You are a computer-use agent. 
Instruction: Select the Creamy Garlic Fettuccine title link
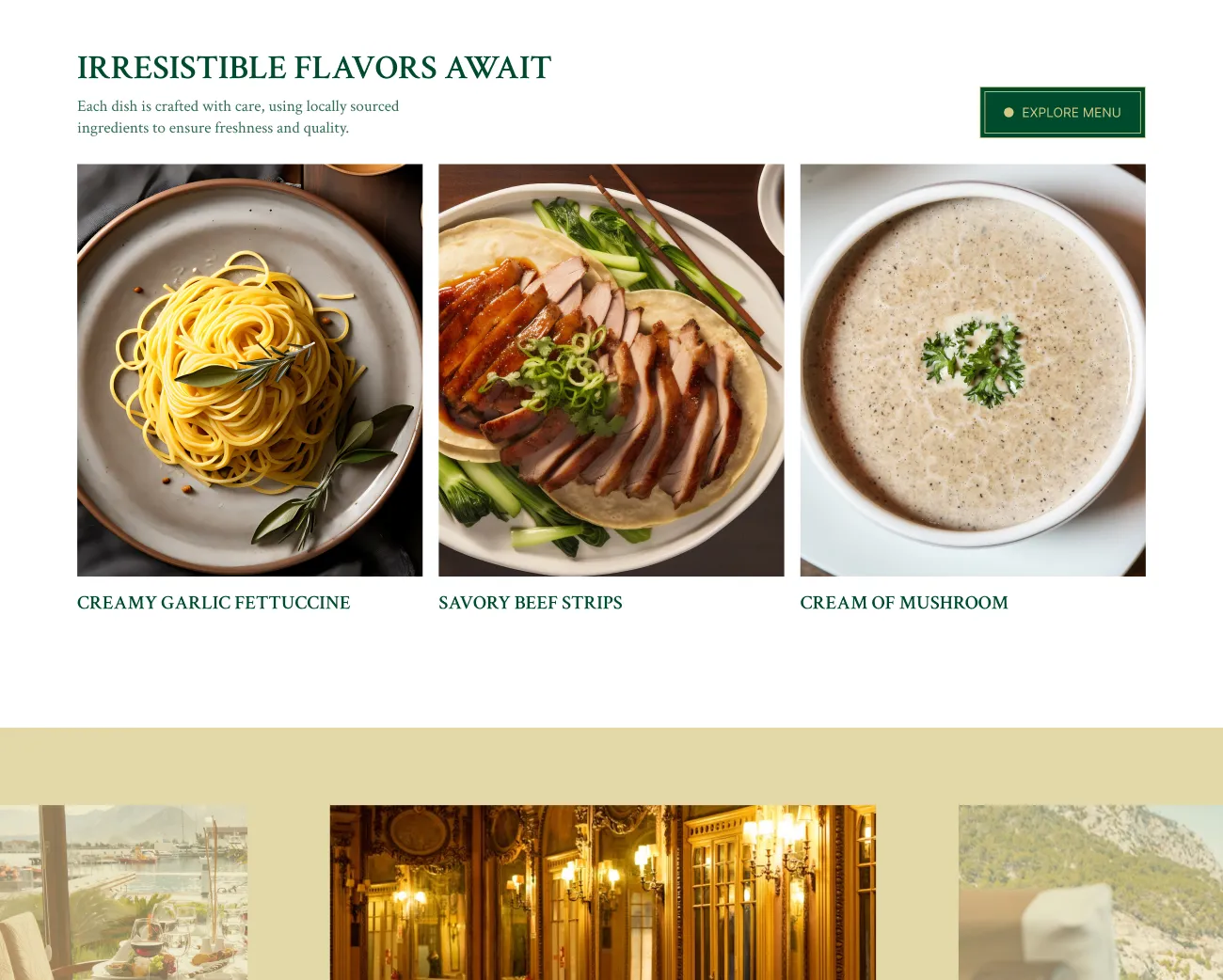(x=214, y=603)
